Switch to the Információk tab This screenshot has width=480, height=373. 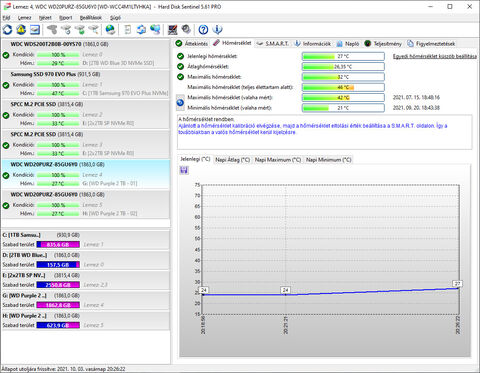click(x=312, y=44)
